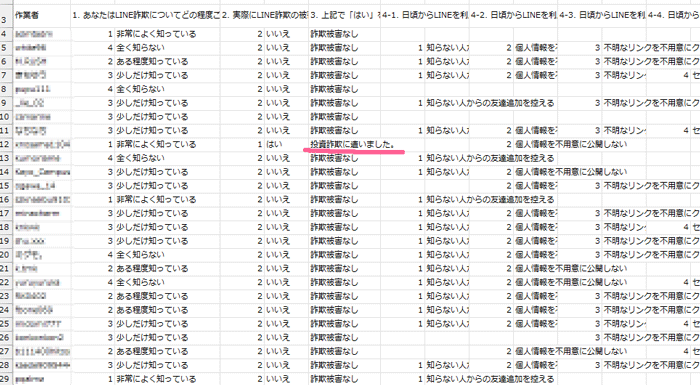
Task: Select 'ある程度知っている' in row 6
Action: (x=152, y=62)
